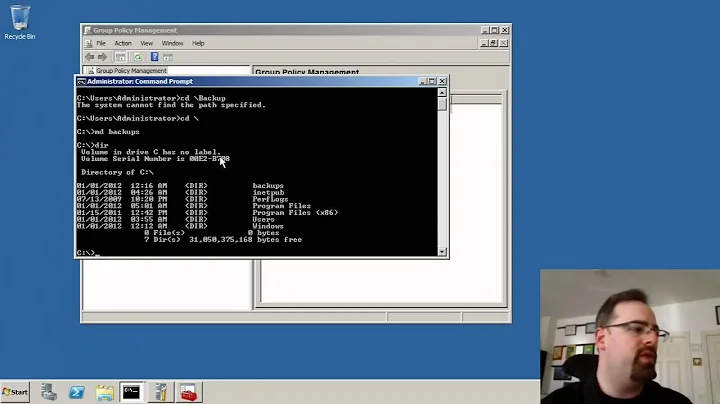Click the Group Policy Management taskbar button
The image size is (720, 404).
tap(161, 392)
